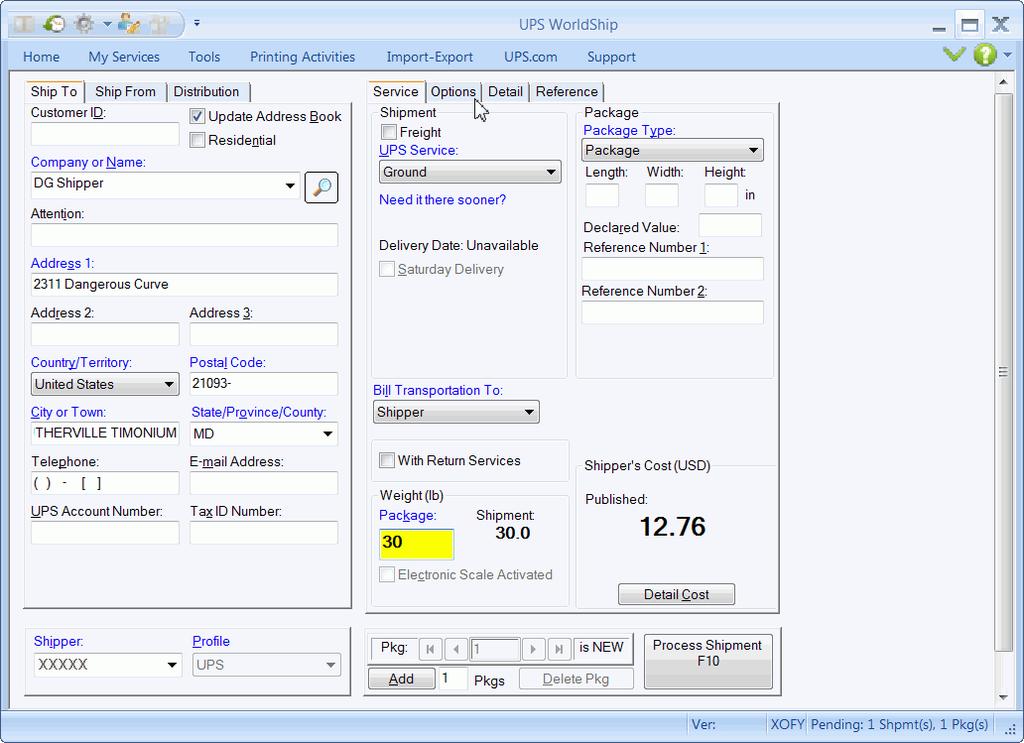This screenshot has height=743, width=1024.
Task: Tick the Saturday Delivery checkbox
Action: point(387,269)
